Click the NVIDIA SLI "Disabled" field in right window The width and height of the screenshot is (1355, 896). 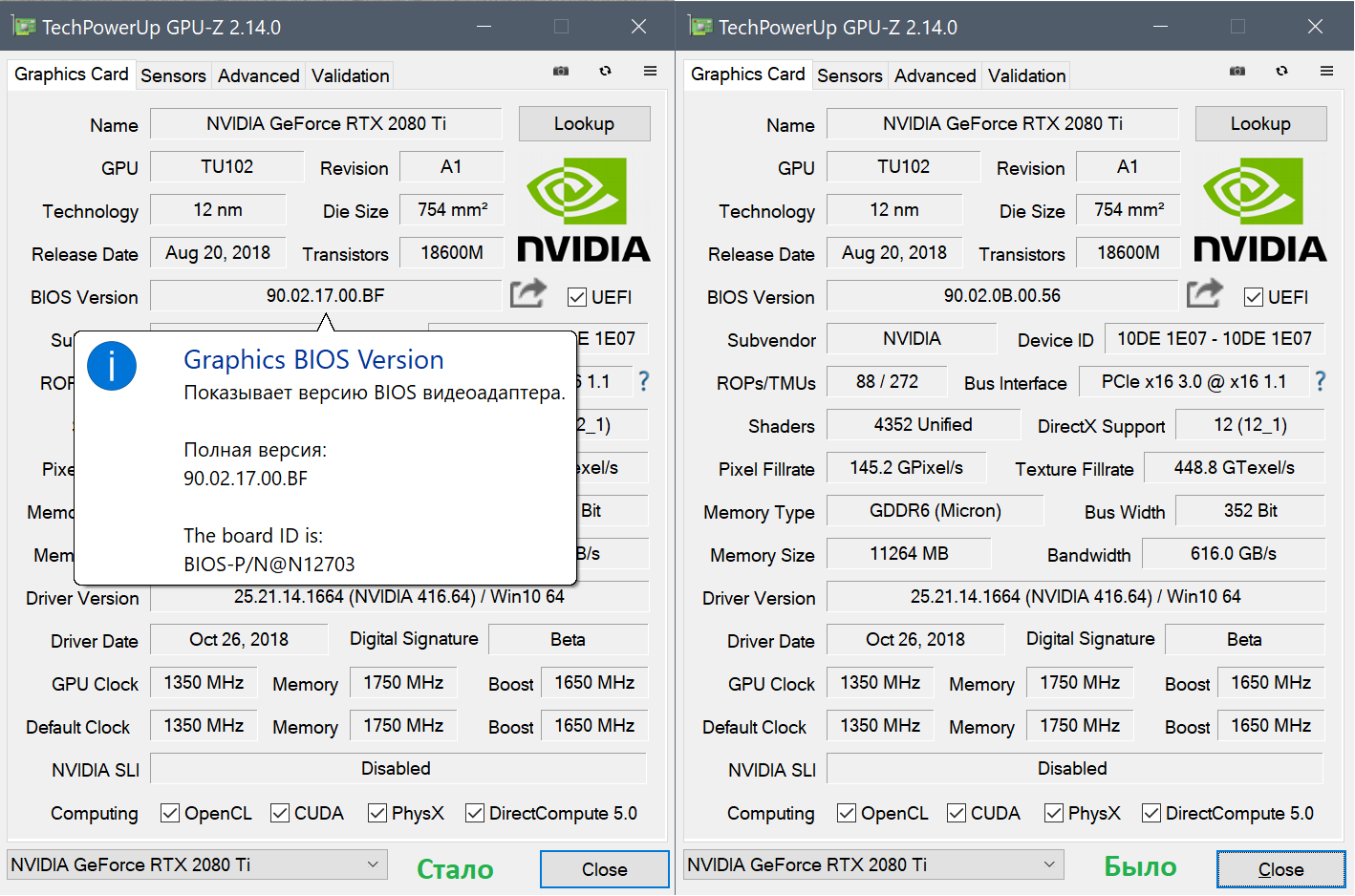tap(1076, 768)
